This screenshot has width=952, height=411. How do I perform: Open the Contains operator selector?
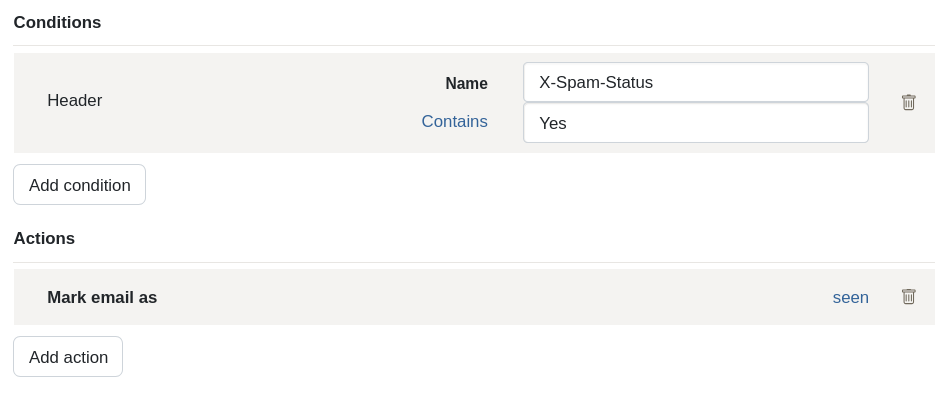pyautogui.click(x=454, y=122)
